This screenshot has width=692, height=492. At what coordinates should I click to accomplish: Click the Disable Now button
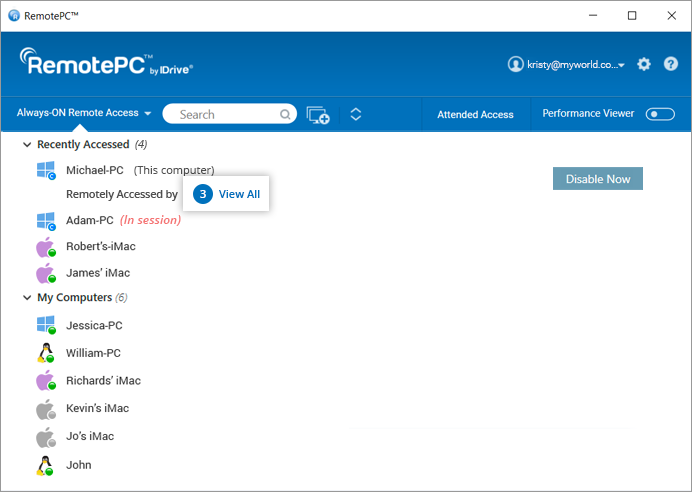tap(598, 179)
